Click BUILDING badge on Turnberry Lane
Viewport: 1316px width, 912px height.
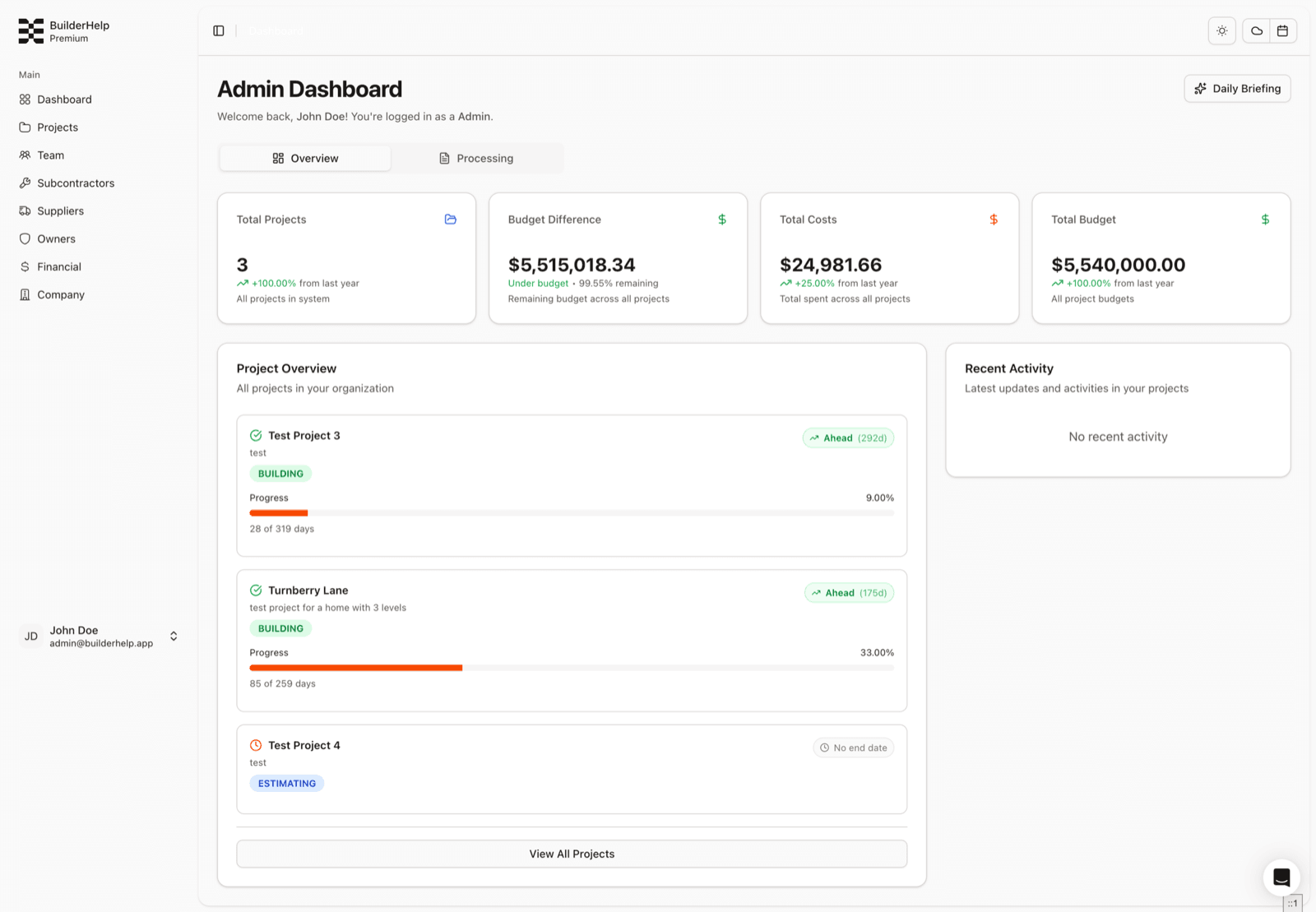point(280,628)
